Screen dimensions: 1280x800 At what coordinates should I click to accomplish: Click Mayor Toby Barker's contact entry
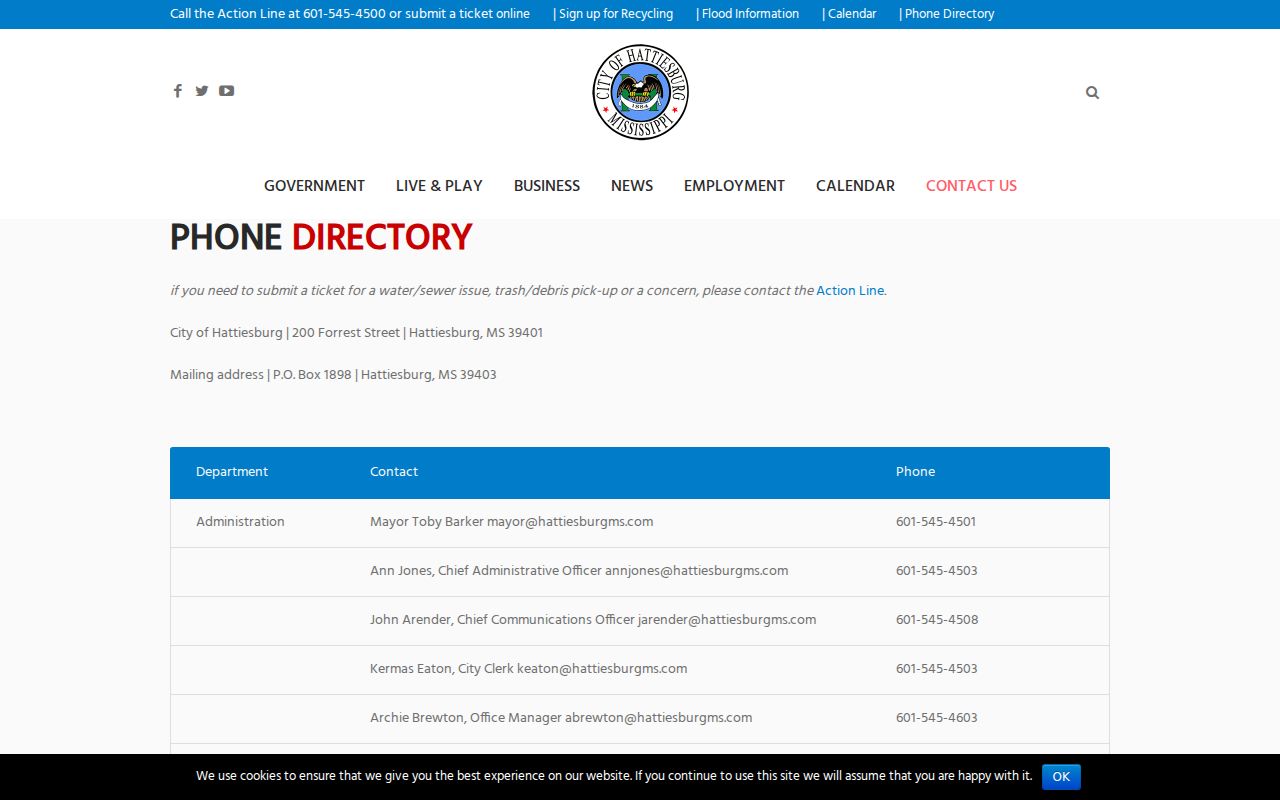point(511,522)
